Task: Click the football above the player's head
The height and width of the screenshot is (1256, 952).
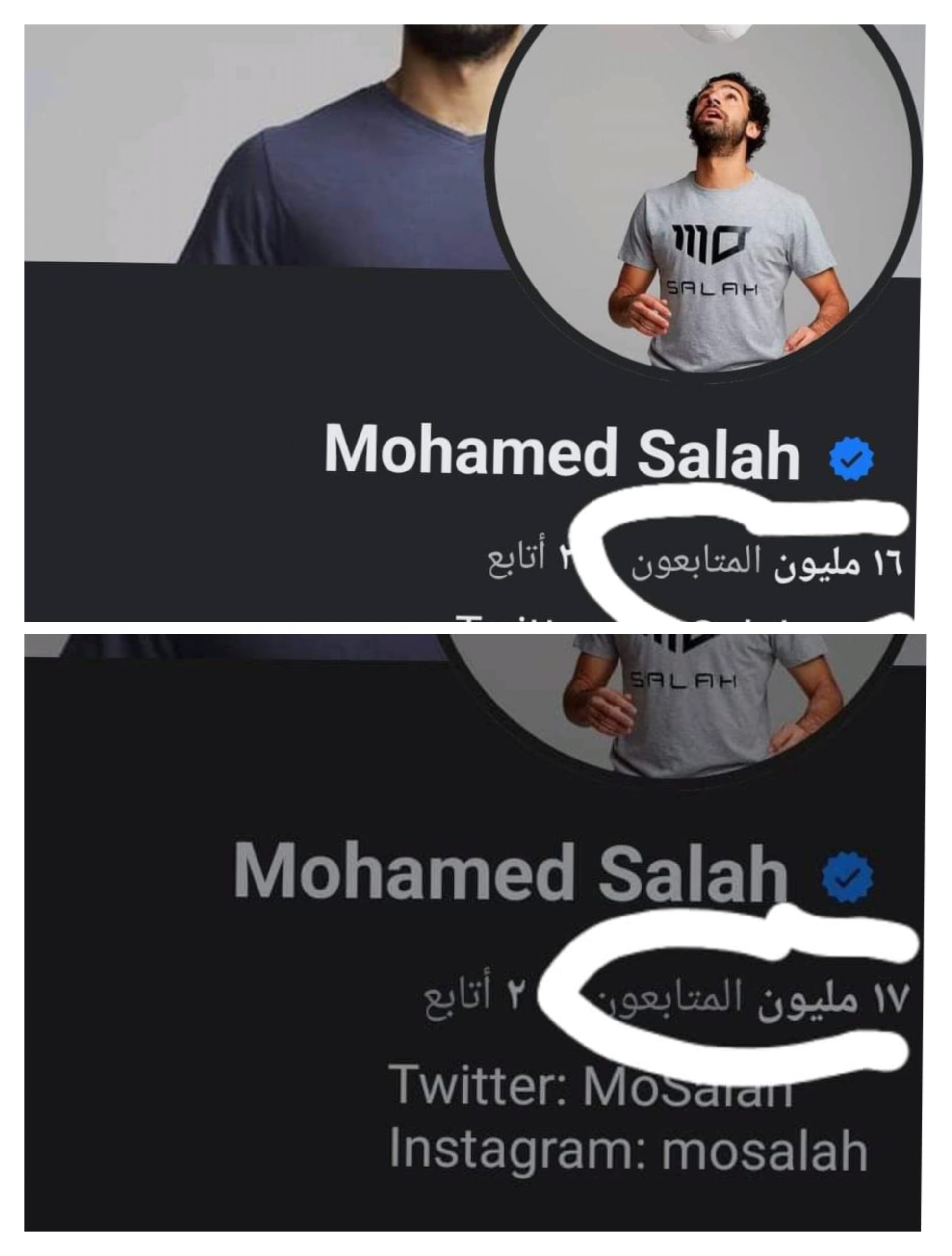Action: pyautogui.click(x=717, y=31)
